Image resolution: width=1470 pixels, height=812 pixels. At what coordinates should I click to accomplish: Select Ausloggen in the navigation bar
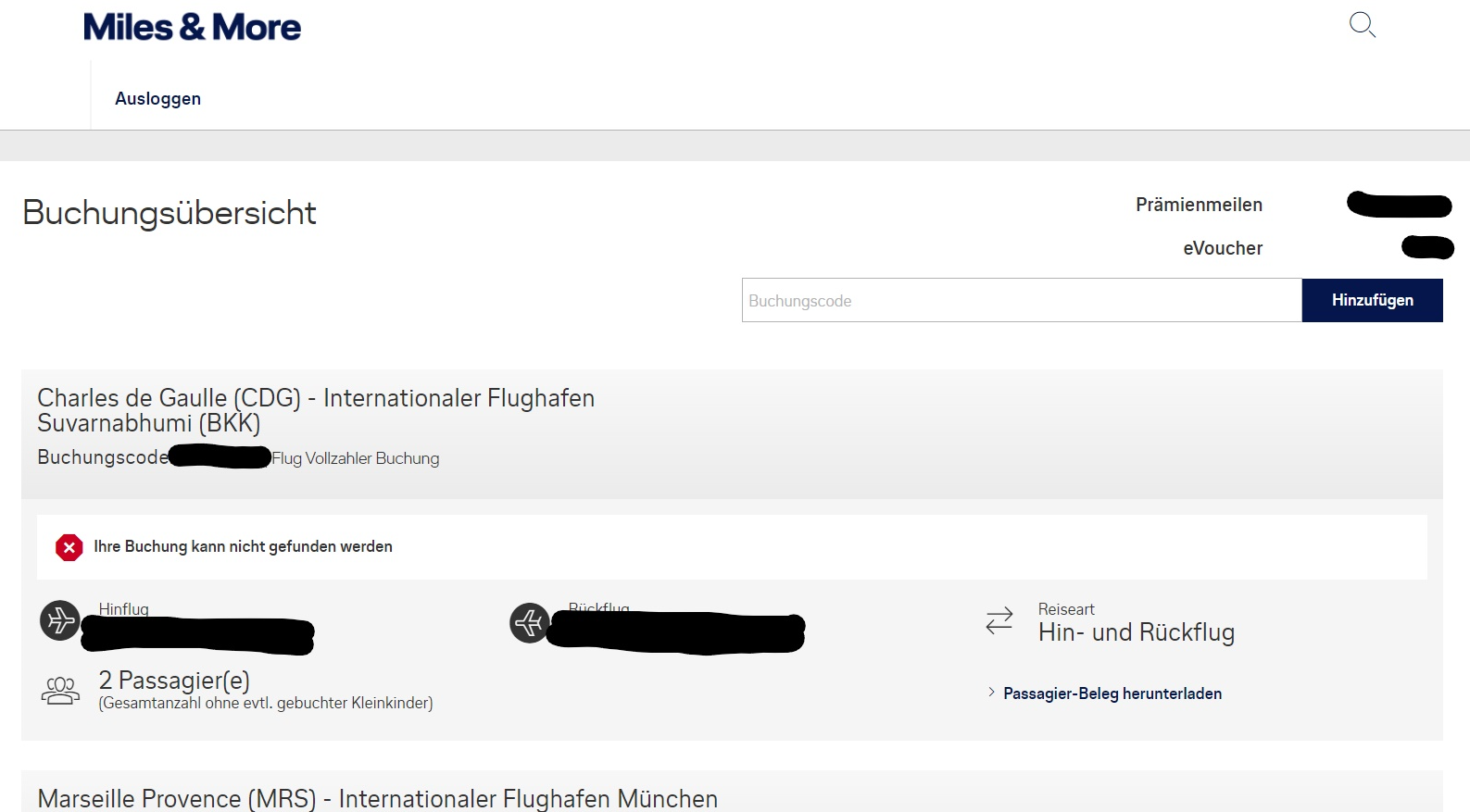point(157,99)
